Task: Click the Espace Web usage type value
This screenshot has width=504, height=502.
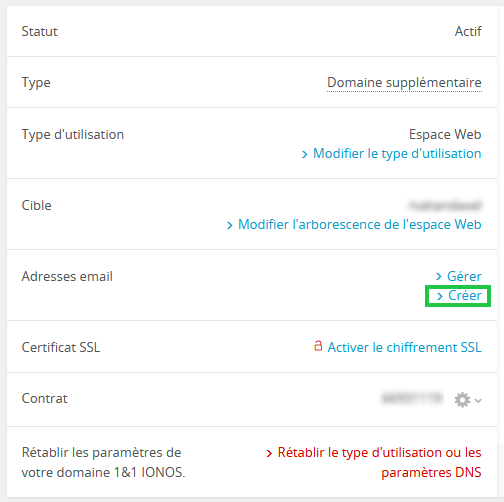Action: pyautogui.click(x=445, y=134)
